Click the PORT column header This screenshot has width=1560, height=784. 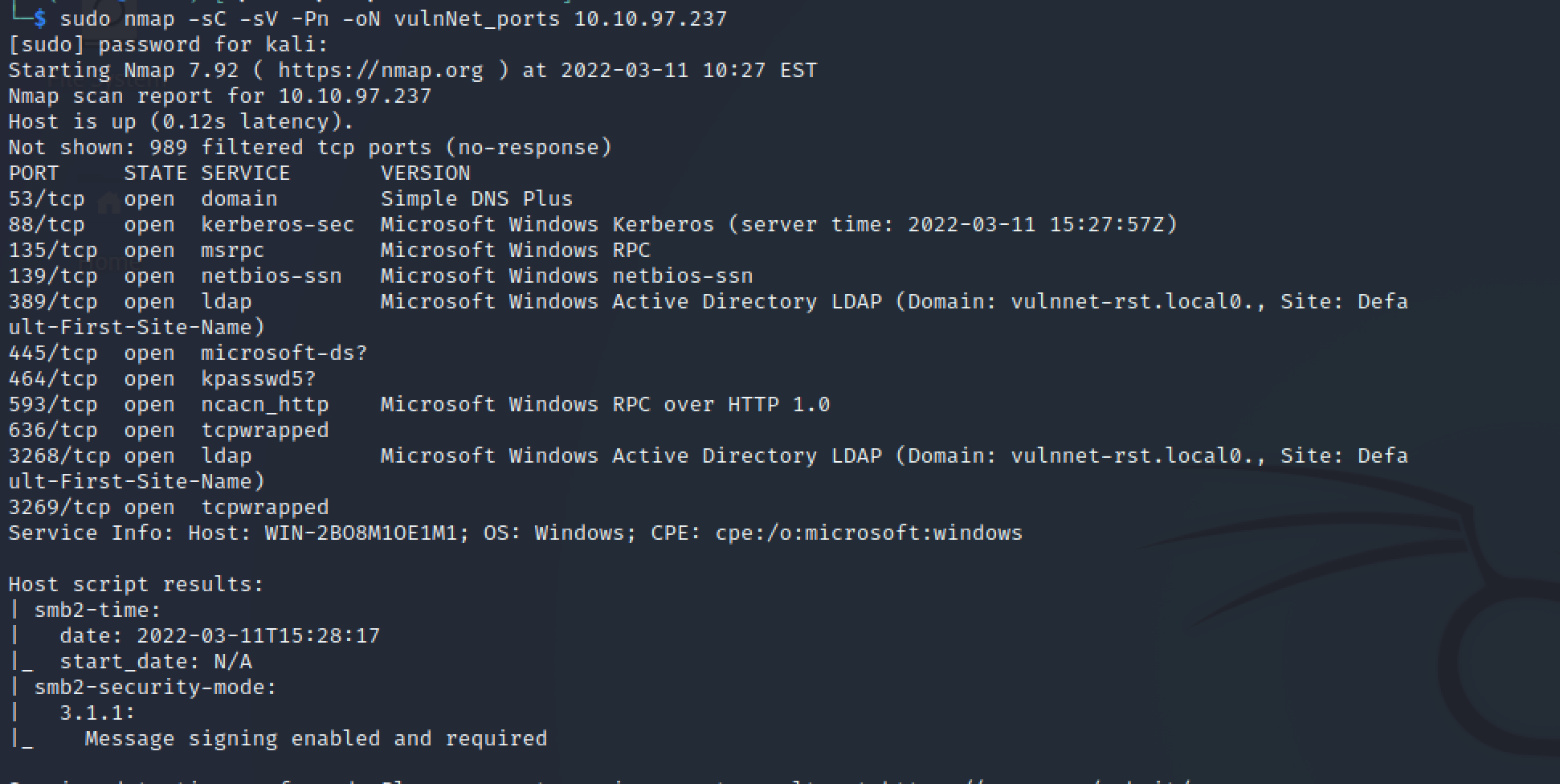34,173
